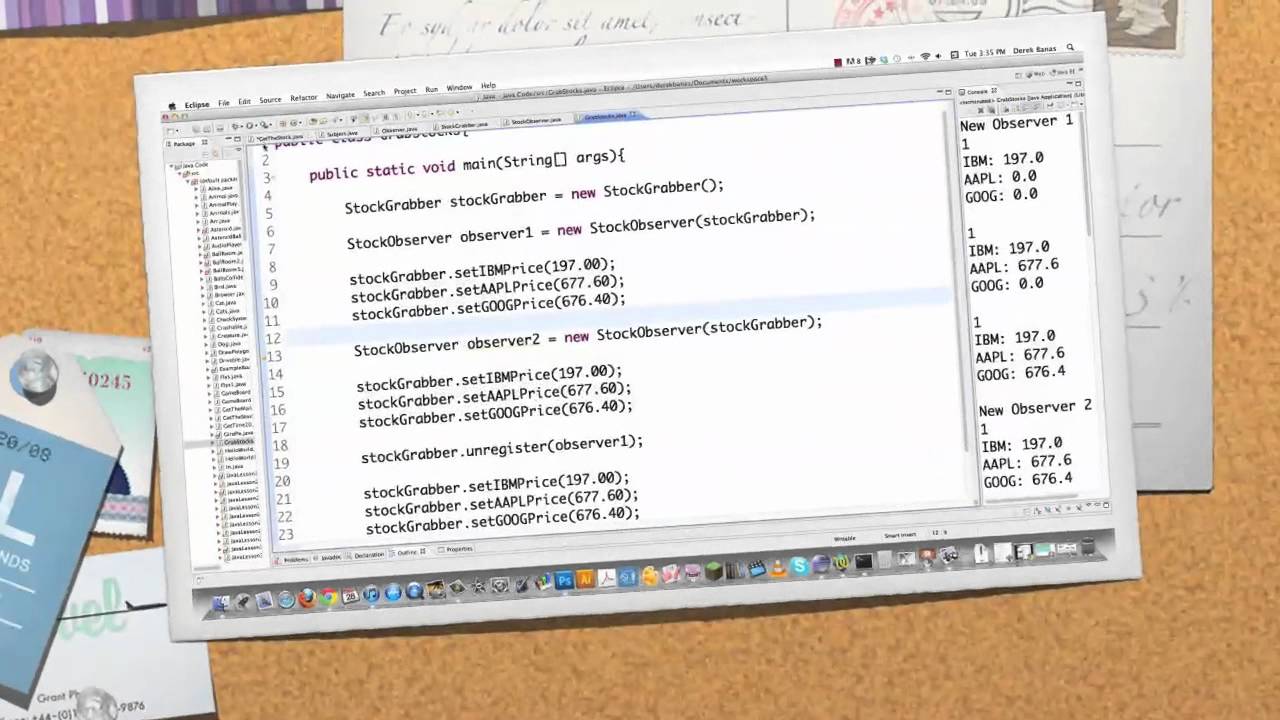Collapse the default package node
Image resolution: width=1280 pixels, height=720 pixels.
[187, 180]
